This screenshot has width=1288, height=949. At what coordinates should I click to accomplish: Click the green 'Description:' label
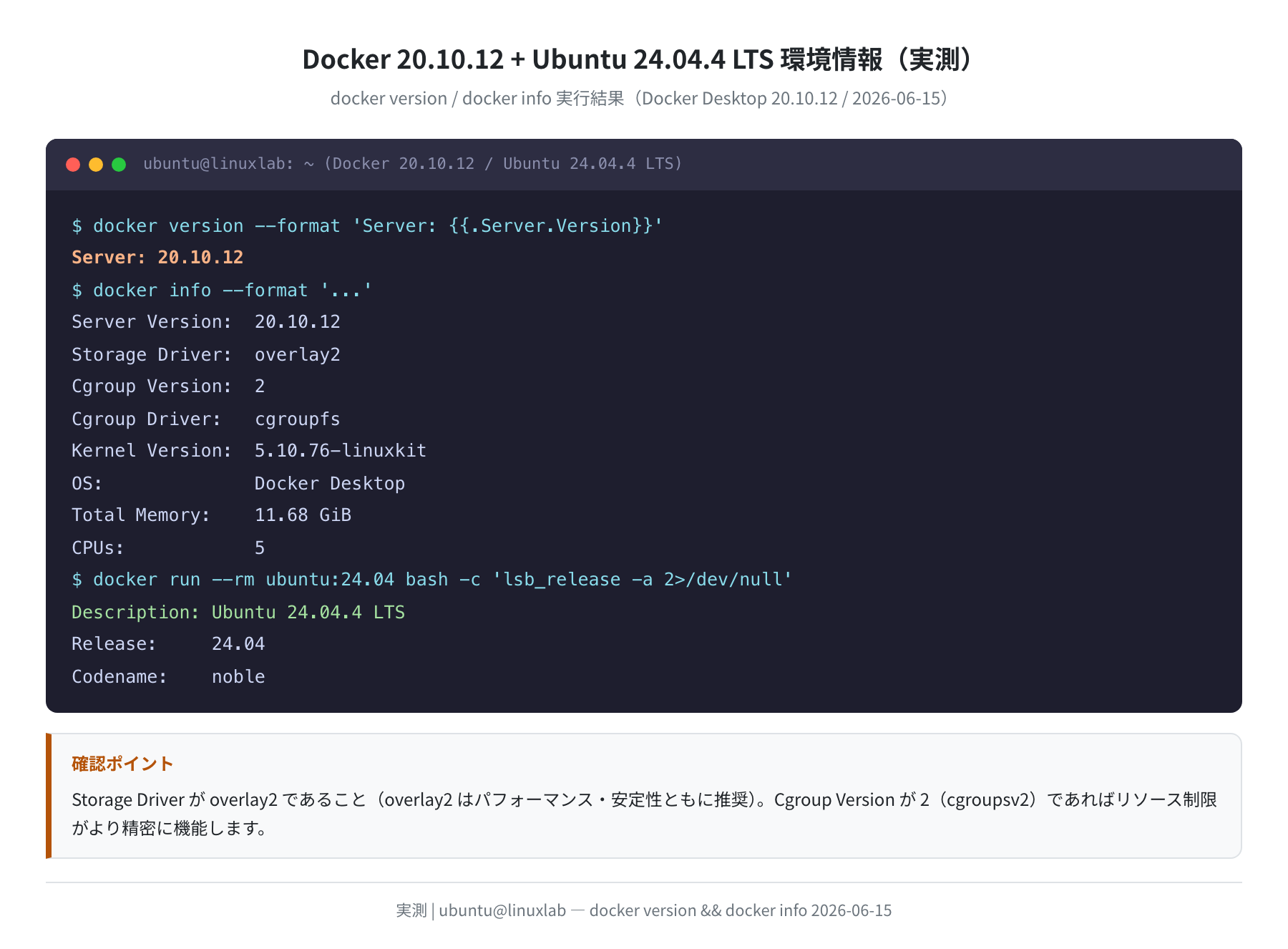136,613
